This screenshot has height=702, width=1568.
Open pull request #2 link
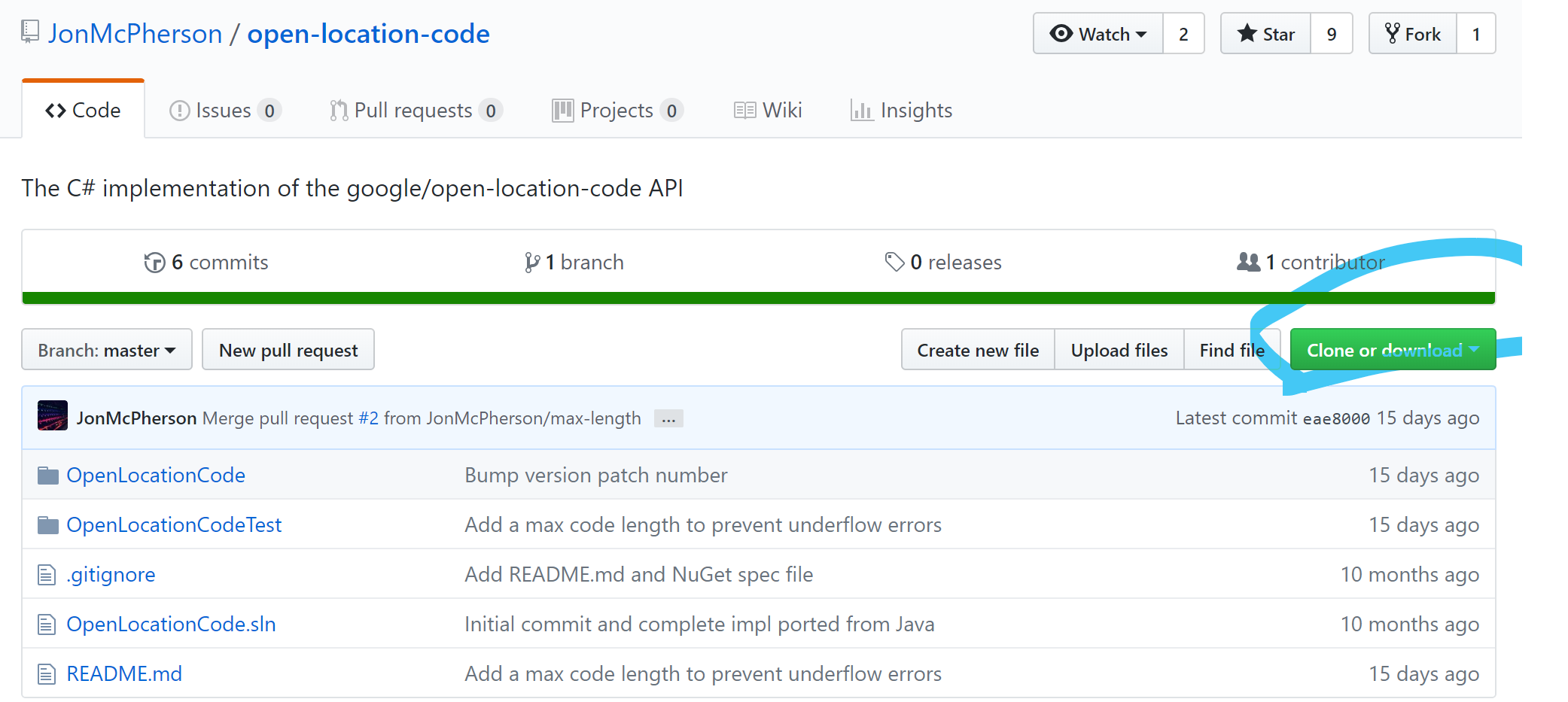point(368,418)
